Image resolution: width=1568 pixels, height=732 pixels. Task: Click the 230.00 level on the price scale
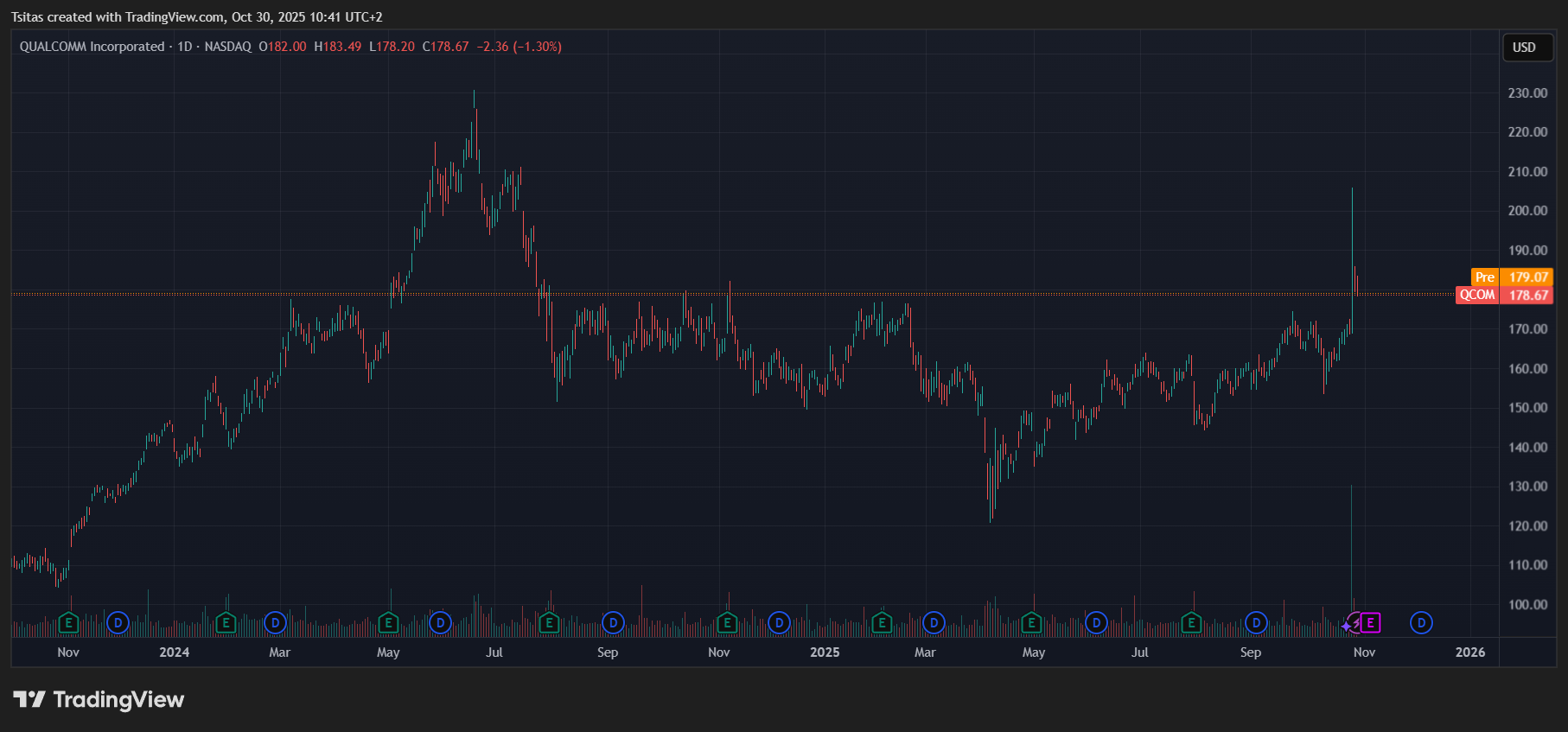pyautogui.click(x=1527, y=93)
